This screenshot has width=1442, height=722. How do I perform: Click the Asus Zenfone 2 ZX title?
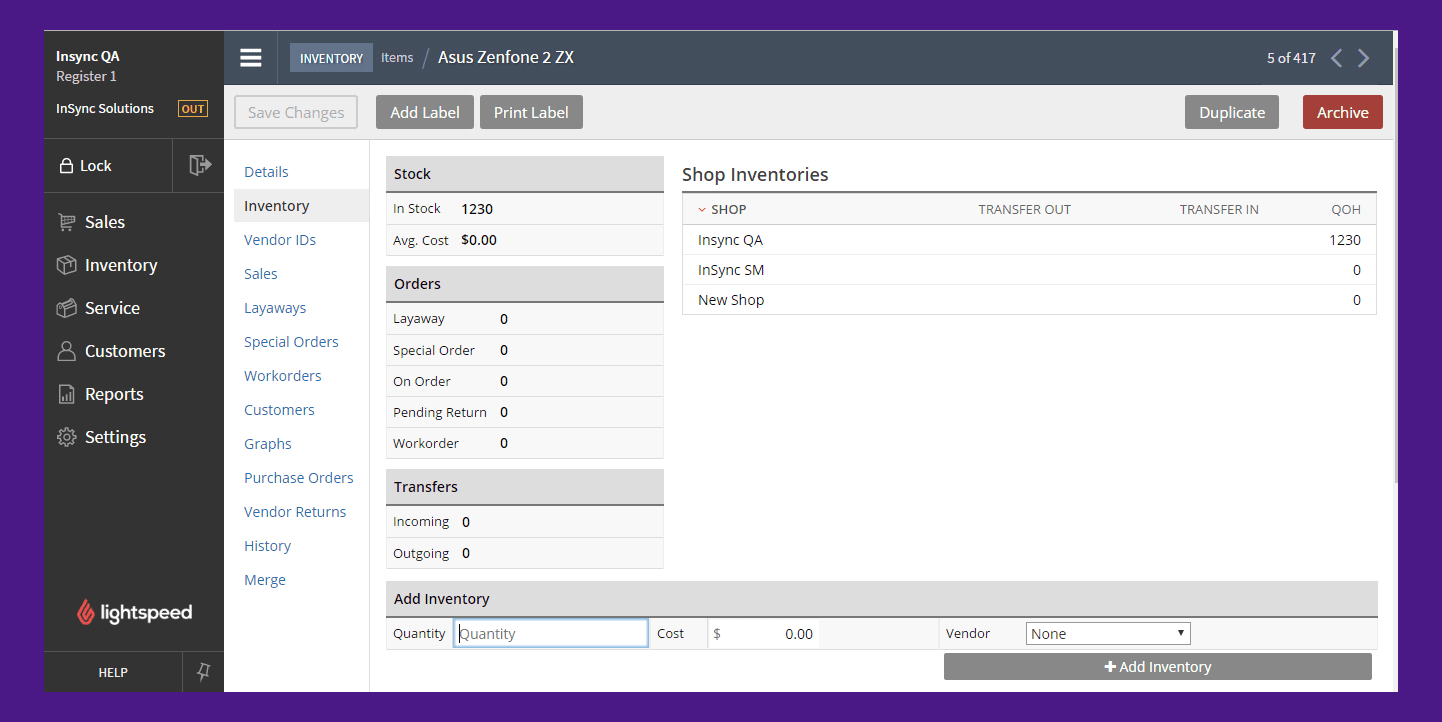[506, 57]
